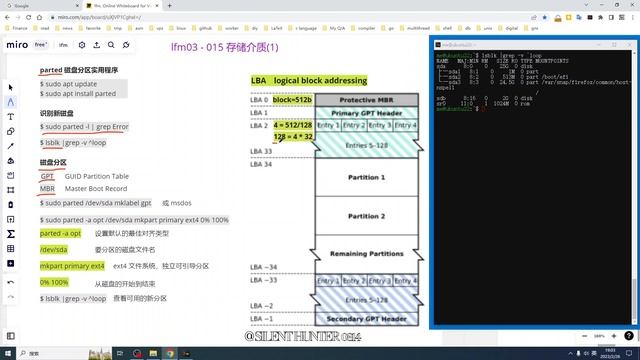Click the 'mkpart primary ext4' highlighted text
Viewport: 640px width, 360px height.
point(72,266)
